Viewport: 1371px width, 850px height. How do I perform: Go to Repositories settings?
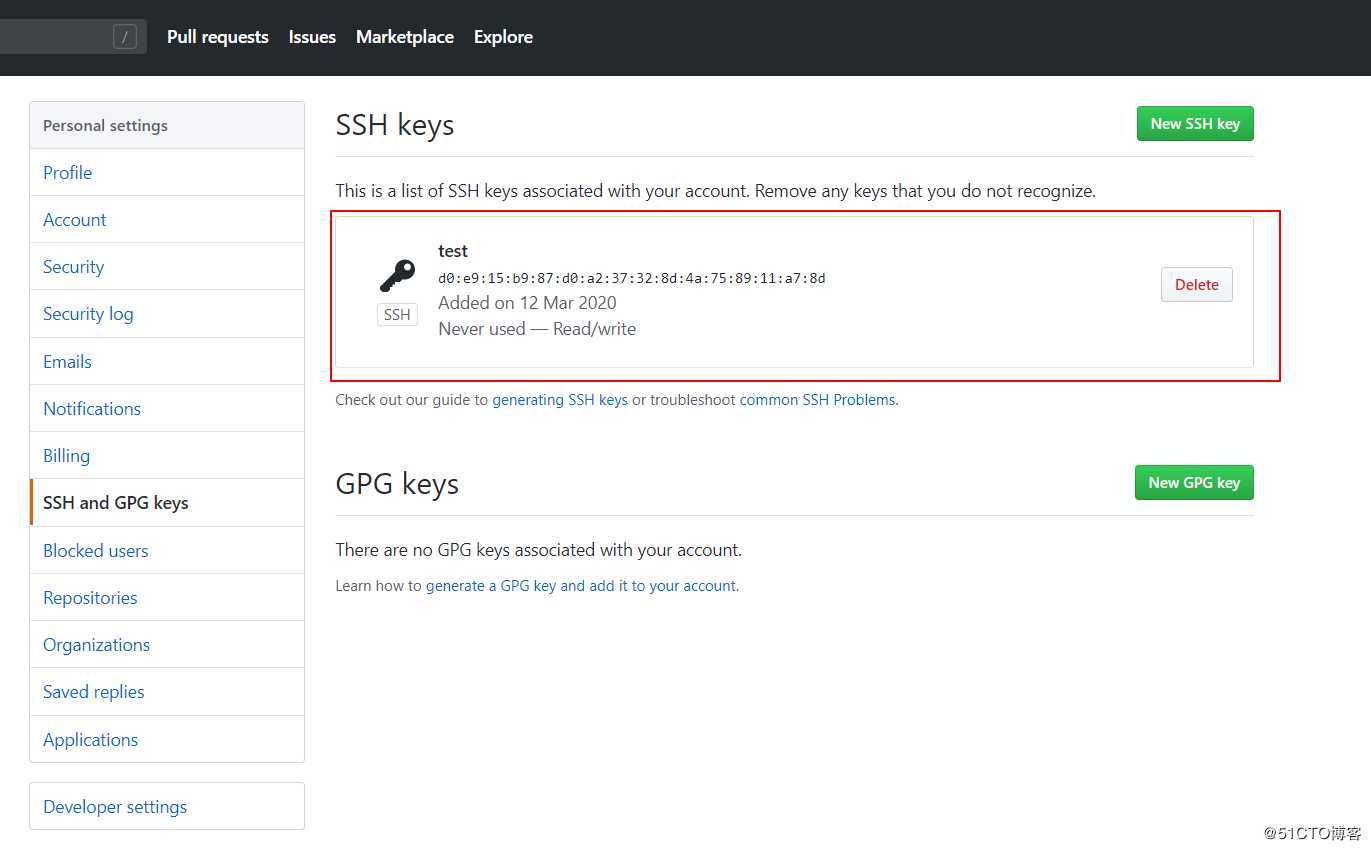(167, 597)
